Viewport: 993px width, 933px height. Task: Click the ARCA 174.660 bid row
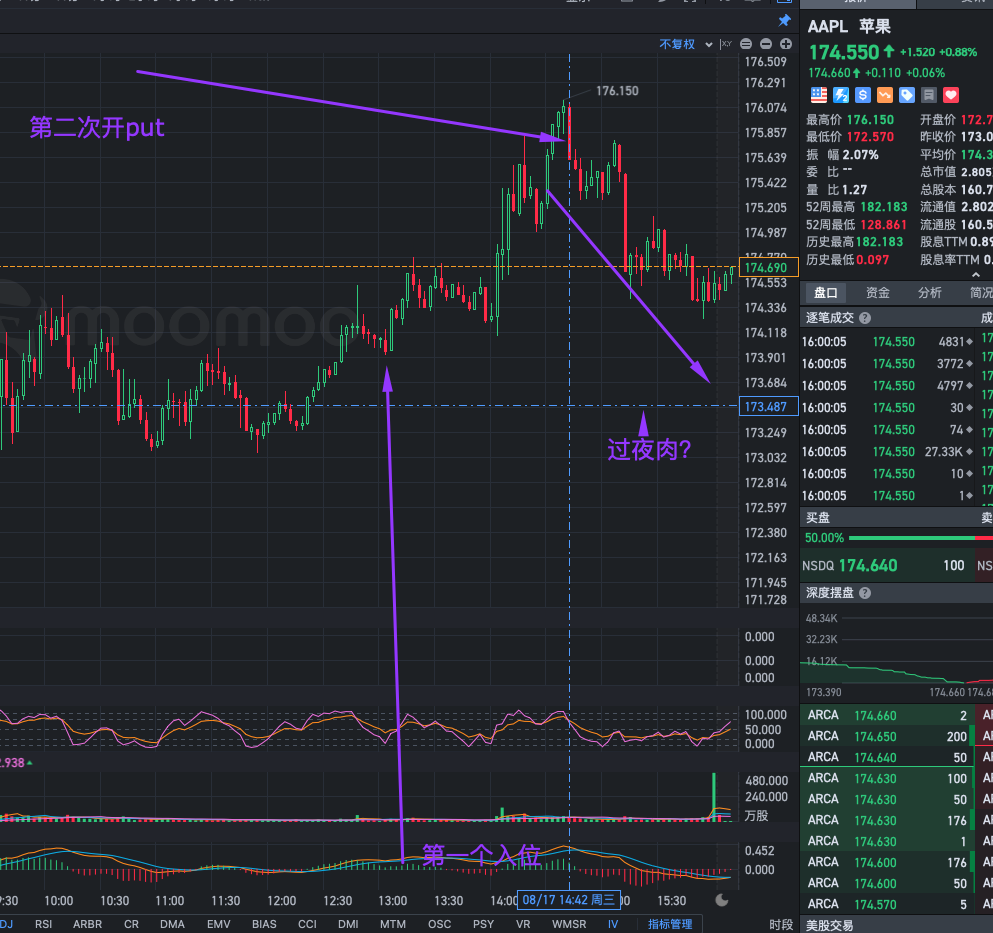pyautogui.click(x=885, y=715)
